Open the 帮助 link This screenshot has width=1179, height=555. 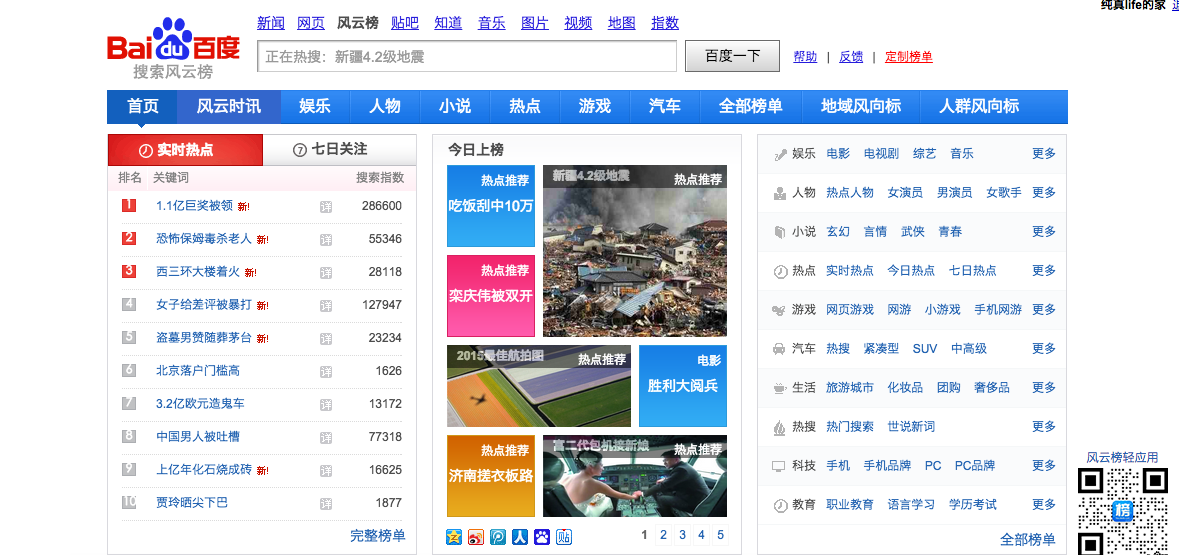tap(805, 56)
